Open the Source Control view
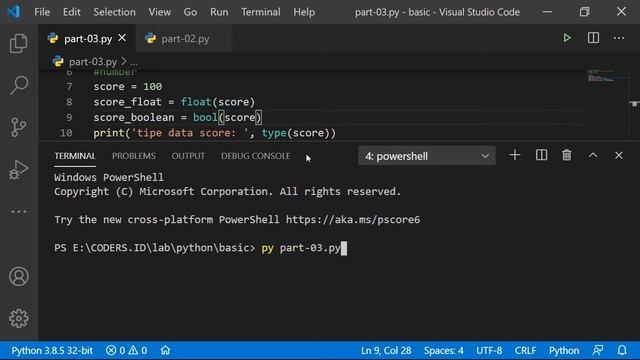 [19, 127]
